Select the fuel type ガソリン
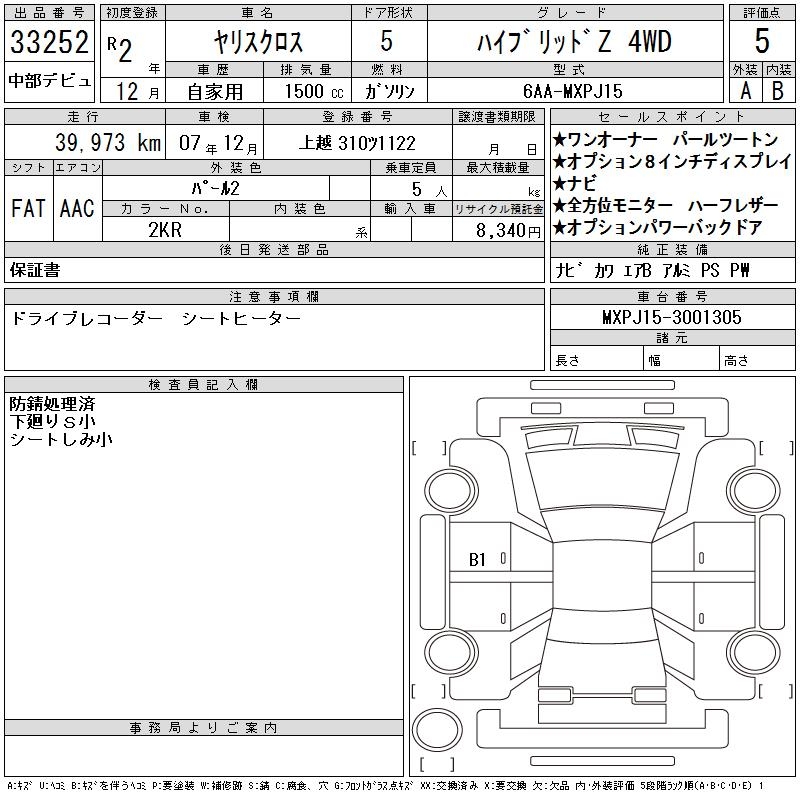This screenshot has height=800, width=800. [x=389, y=91]
